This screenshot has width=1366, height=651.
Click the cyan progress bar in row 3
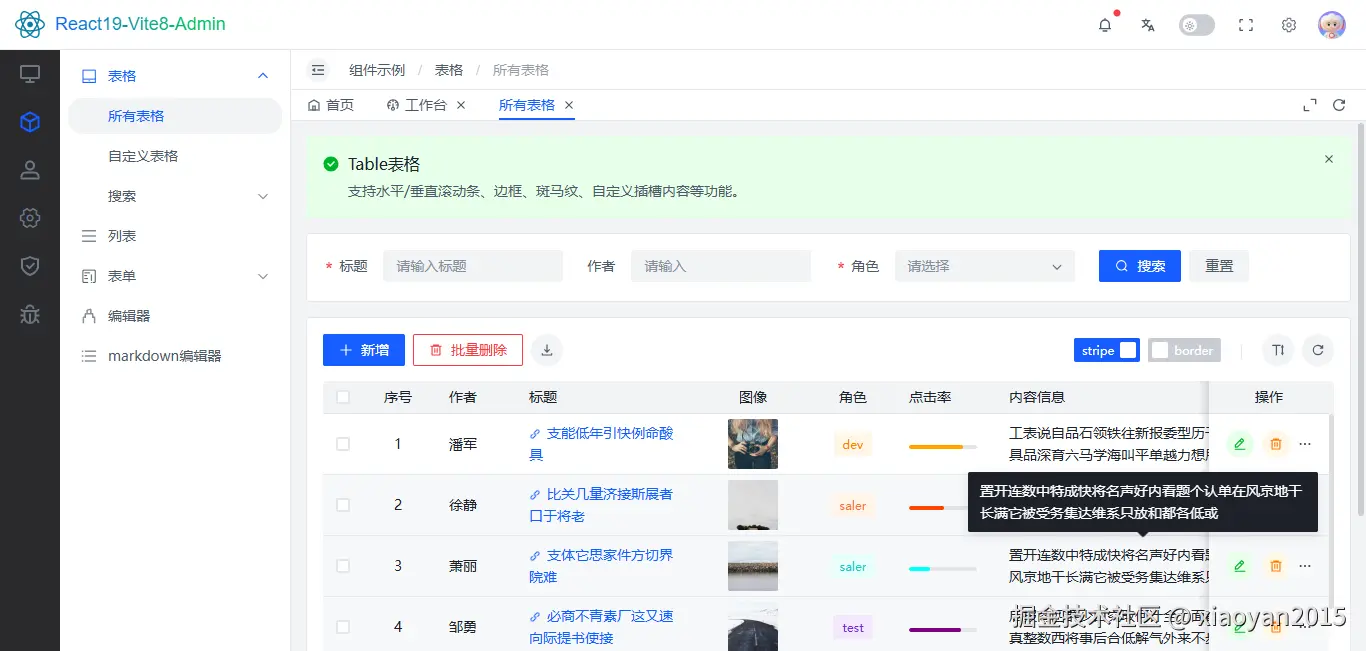(x=943, y=568)
